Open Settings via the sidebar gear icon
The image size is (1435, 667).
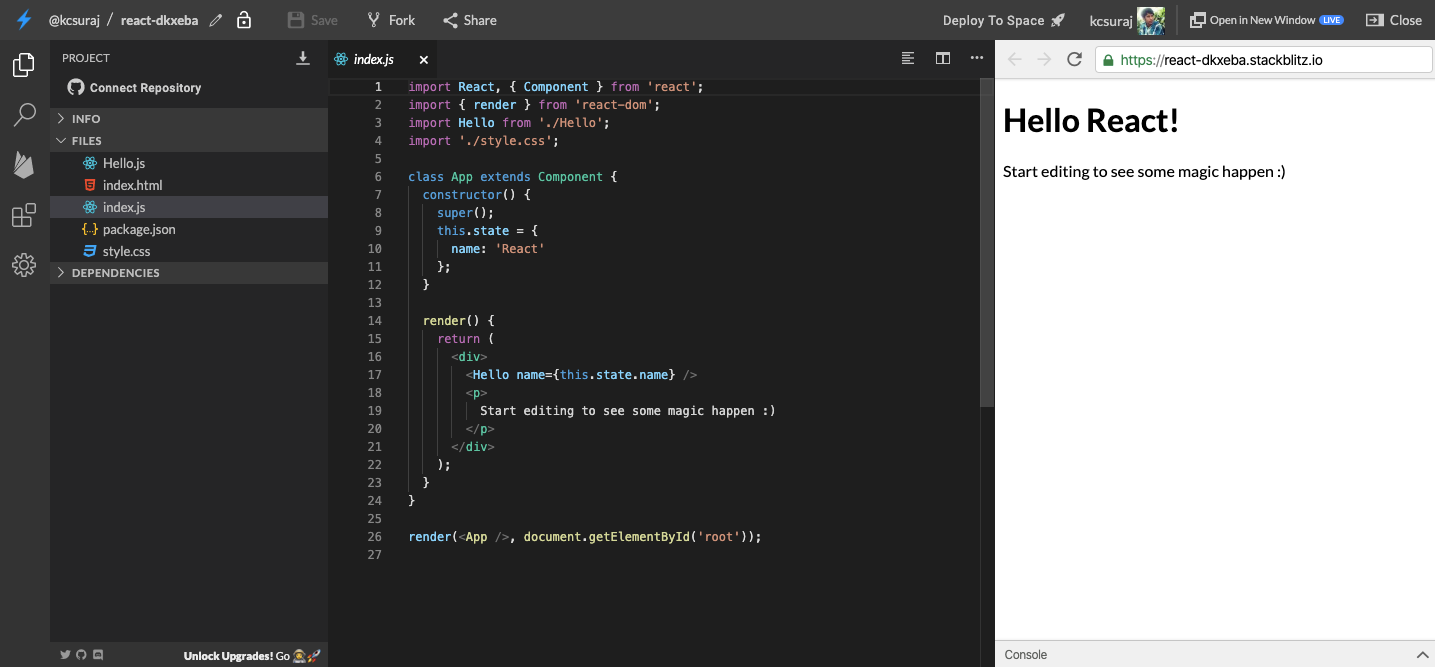(24, 265)
